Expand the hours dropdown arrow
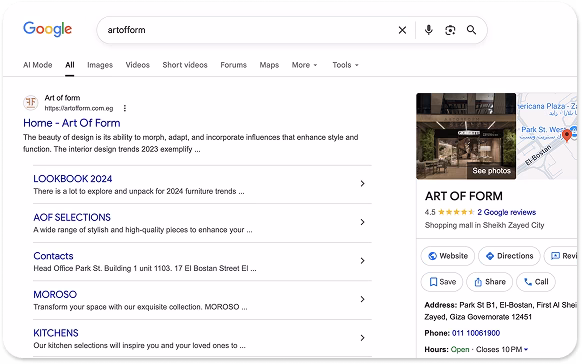582x364 pixels. [526, 350]
